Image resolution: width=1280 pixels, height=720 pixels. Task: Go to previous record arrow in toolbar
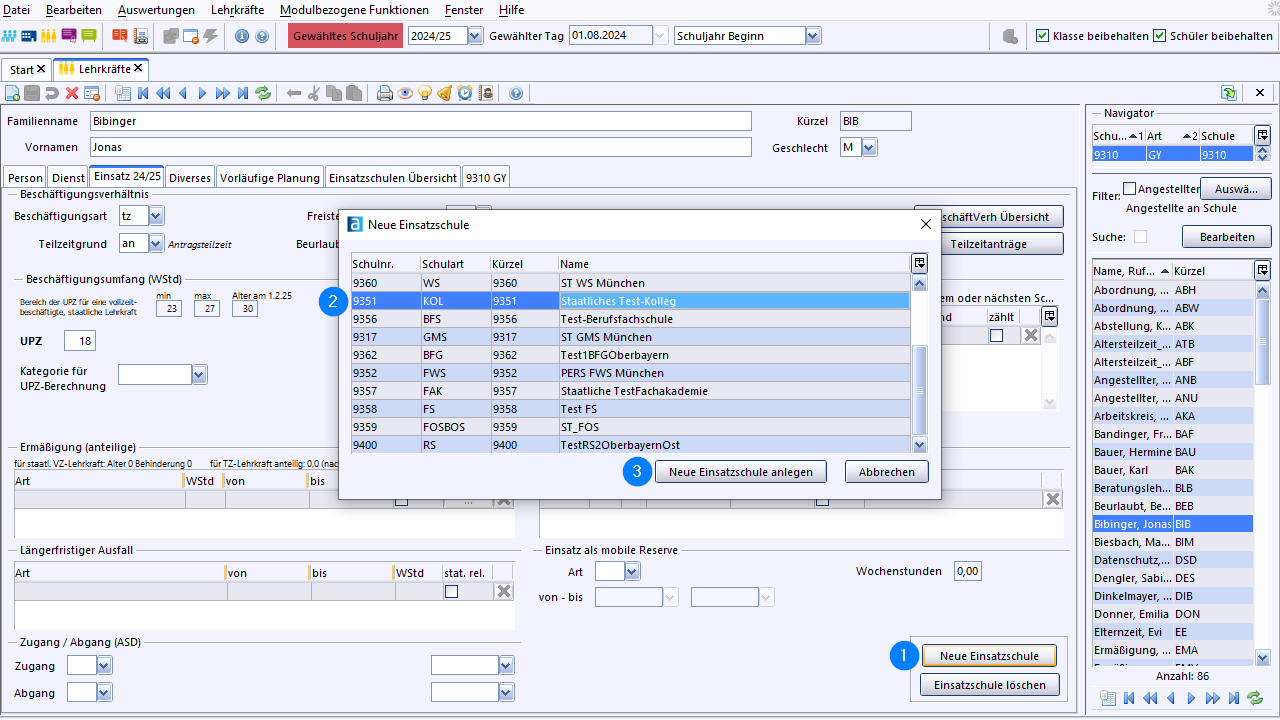183,93
